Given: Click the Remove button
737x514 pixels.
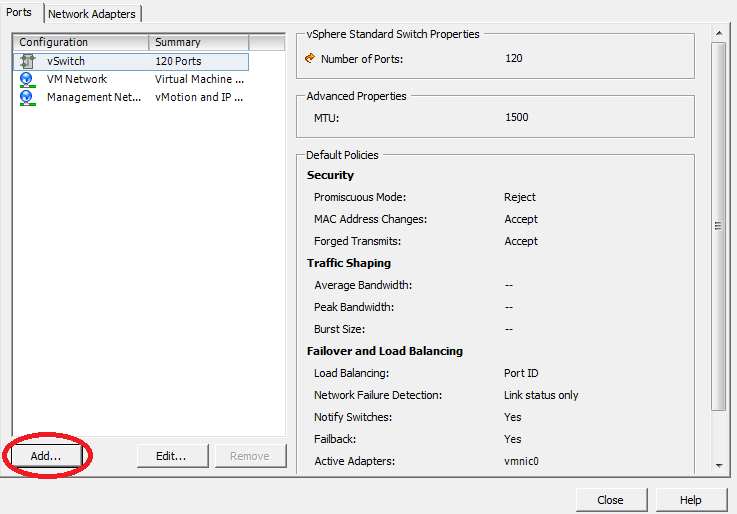Looking at the screenshot, I should pos(250,456).
